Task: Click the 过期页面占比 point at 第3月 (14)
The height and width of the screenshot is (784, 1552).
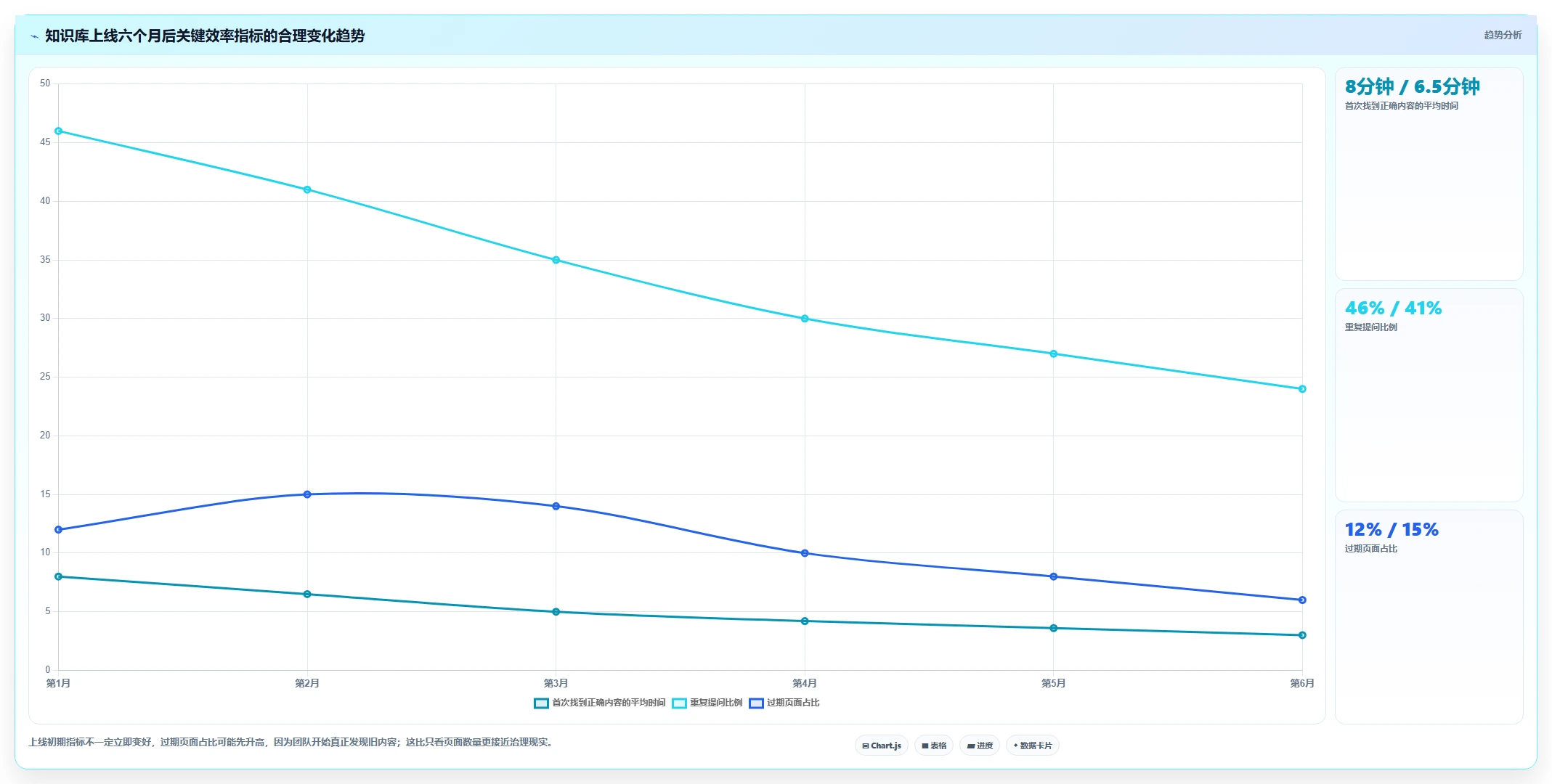Action: click(556, 506)
